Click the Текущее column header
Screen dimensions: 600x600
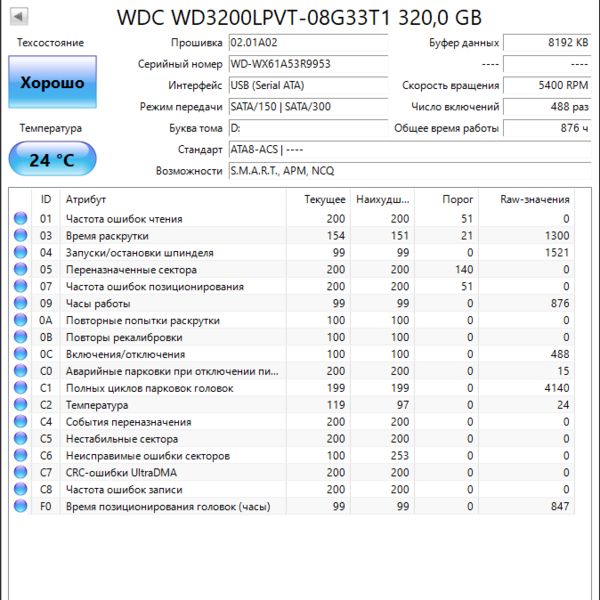coord(318,199)
